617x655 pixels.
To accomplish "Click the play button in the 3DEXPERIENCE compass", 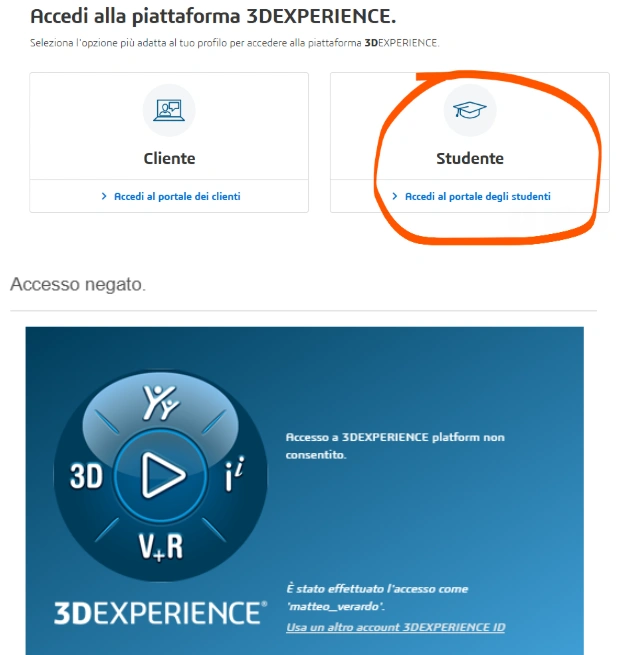I will point(161,475).
